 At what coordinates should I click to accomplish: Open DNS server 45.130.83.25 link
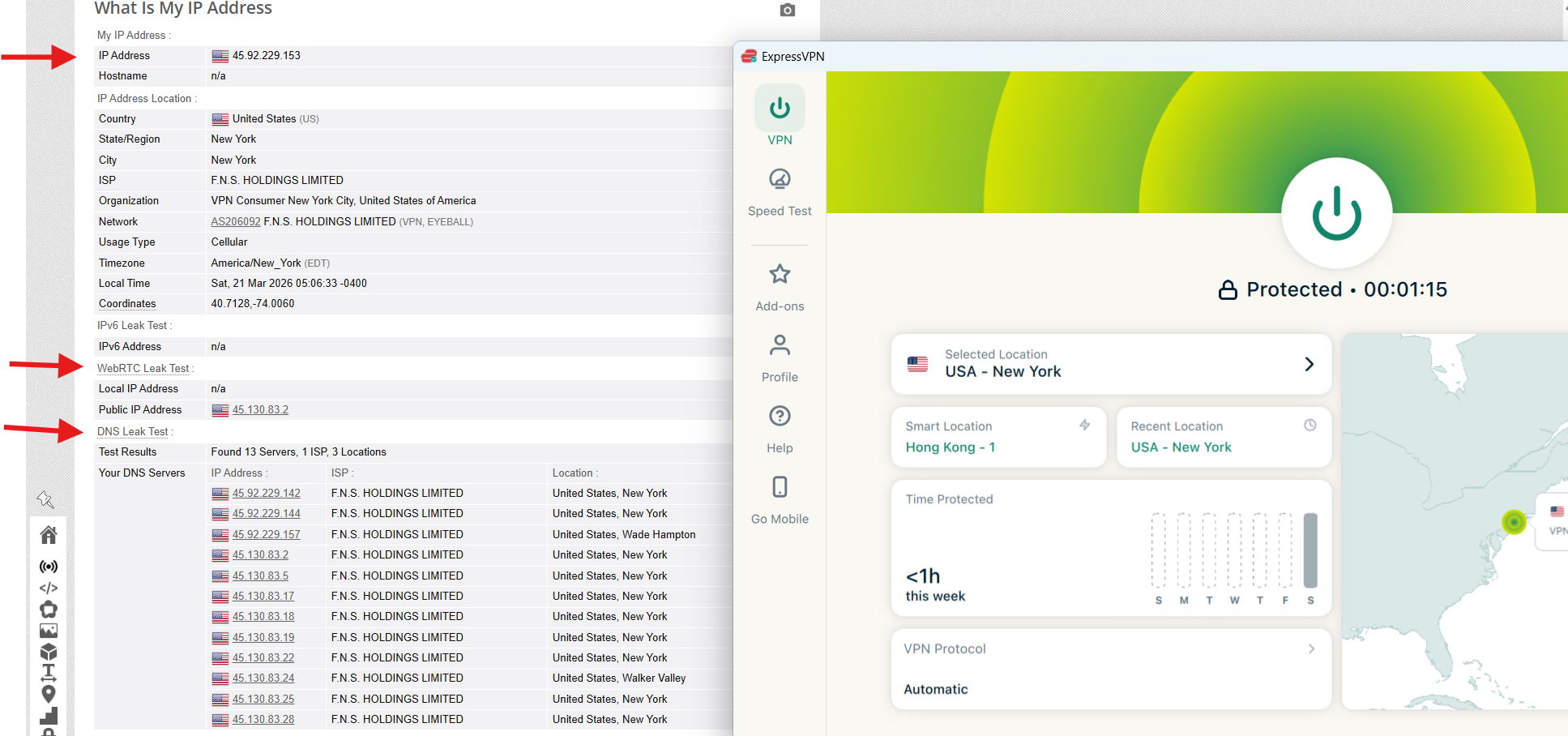[x=263, y=699]
